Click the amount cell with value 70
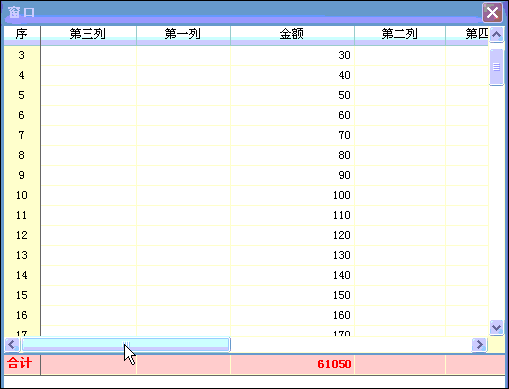 [292, 135]
